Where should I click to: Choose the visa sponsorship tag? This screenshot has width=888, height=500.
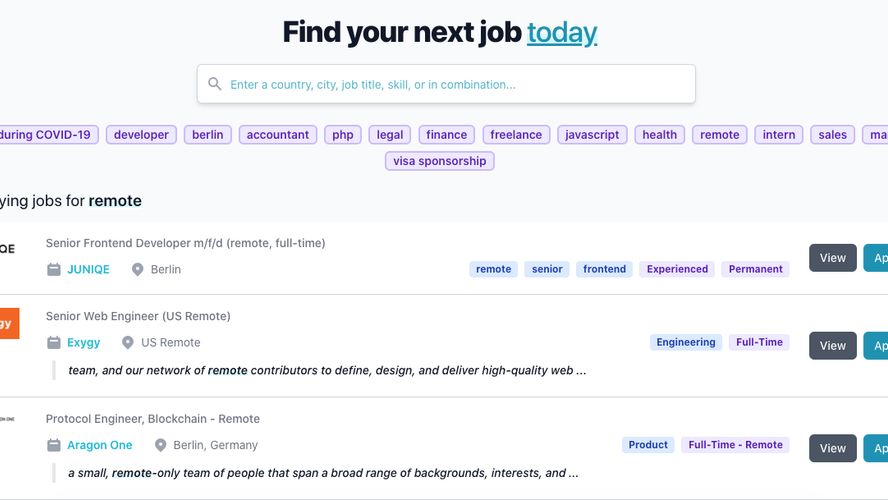(x=439, y=161)
